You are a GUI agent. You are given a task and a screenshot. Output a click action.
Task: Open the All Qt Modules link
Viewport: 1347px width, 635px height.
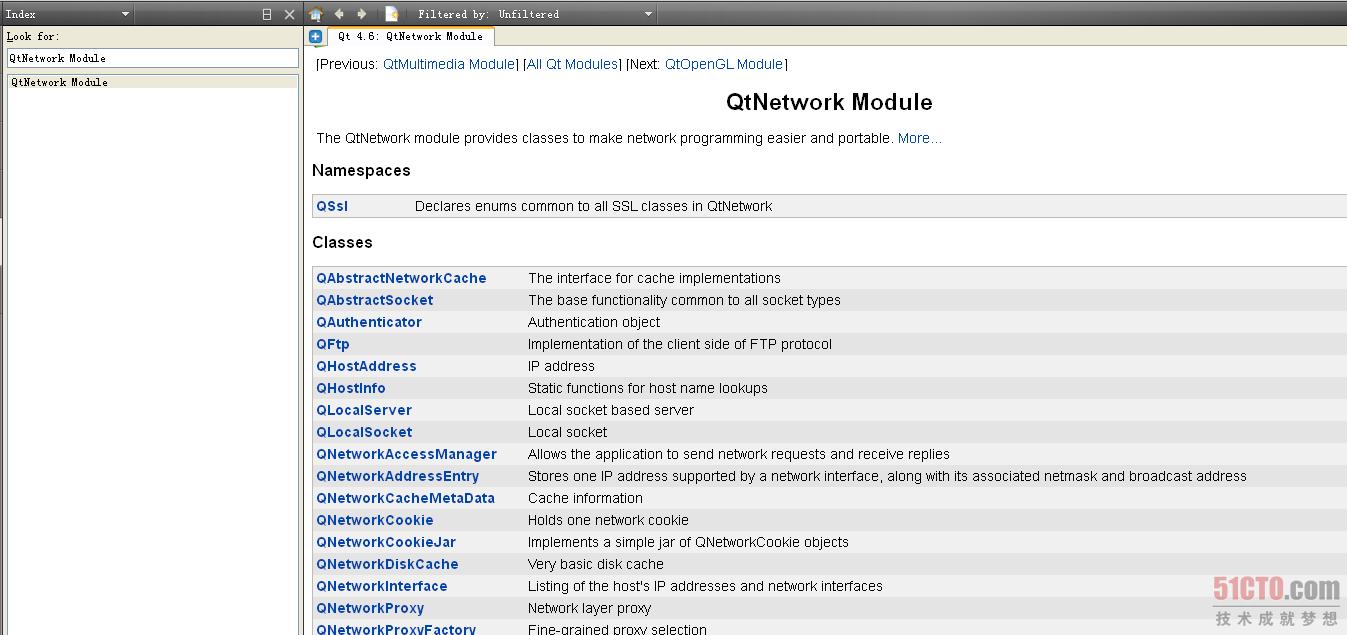pos(573,64)
